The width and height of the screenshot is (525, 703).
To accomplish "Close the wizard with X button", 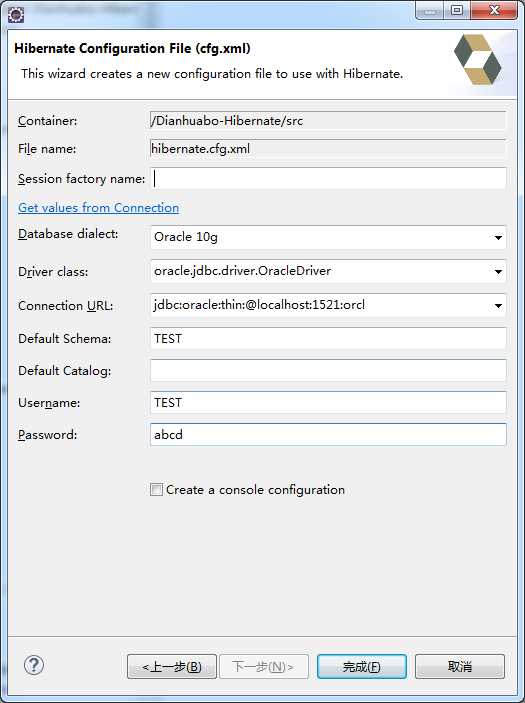I will pyautogui.click(x=494, y=11).
